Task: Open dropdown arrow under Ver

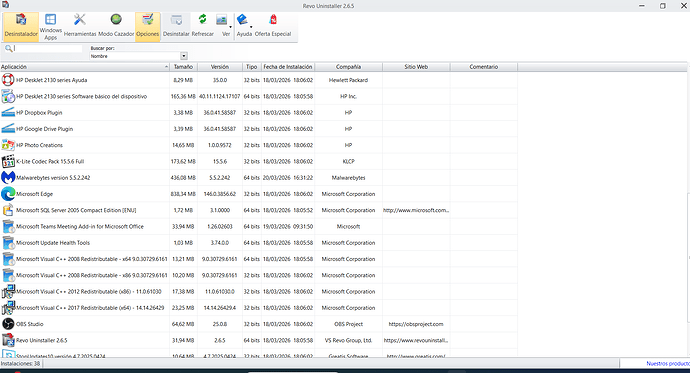Action: point(231,27)
